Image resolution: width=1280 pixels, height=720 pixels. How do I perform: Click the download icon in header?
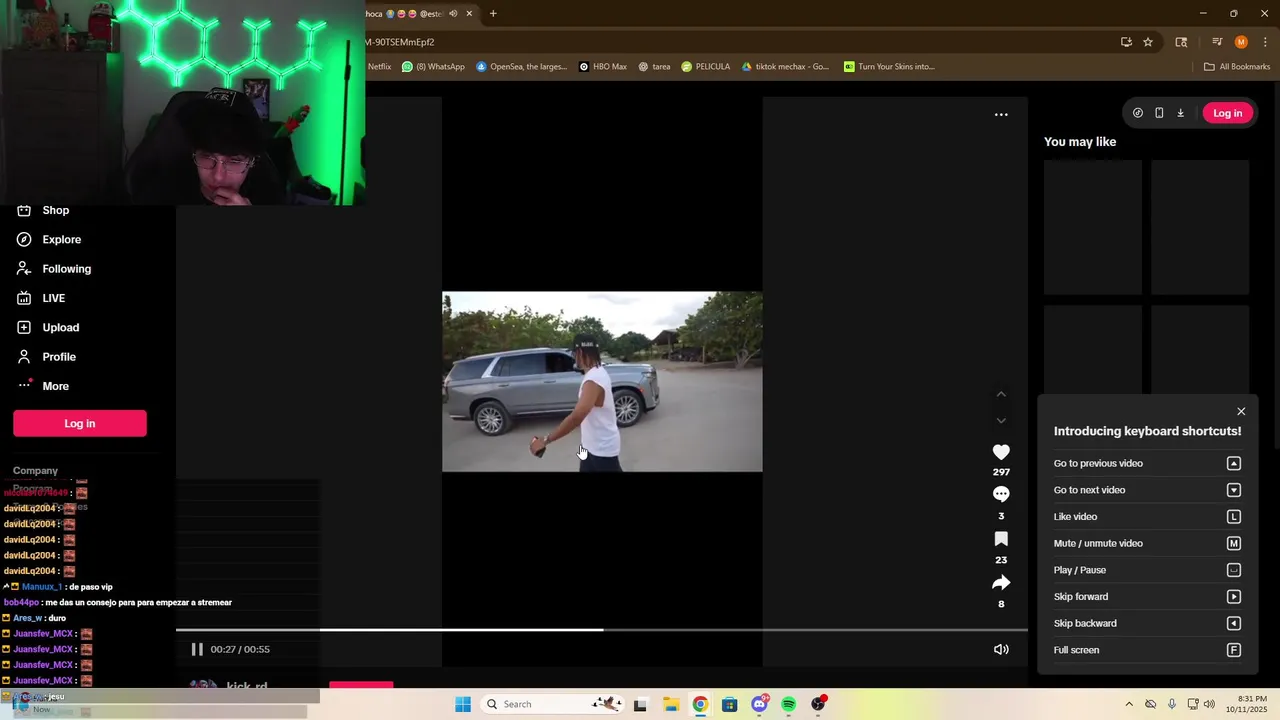tap(1180, 113)
